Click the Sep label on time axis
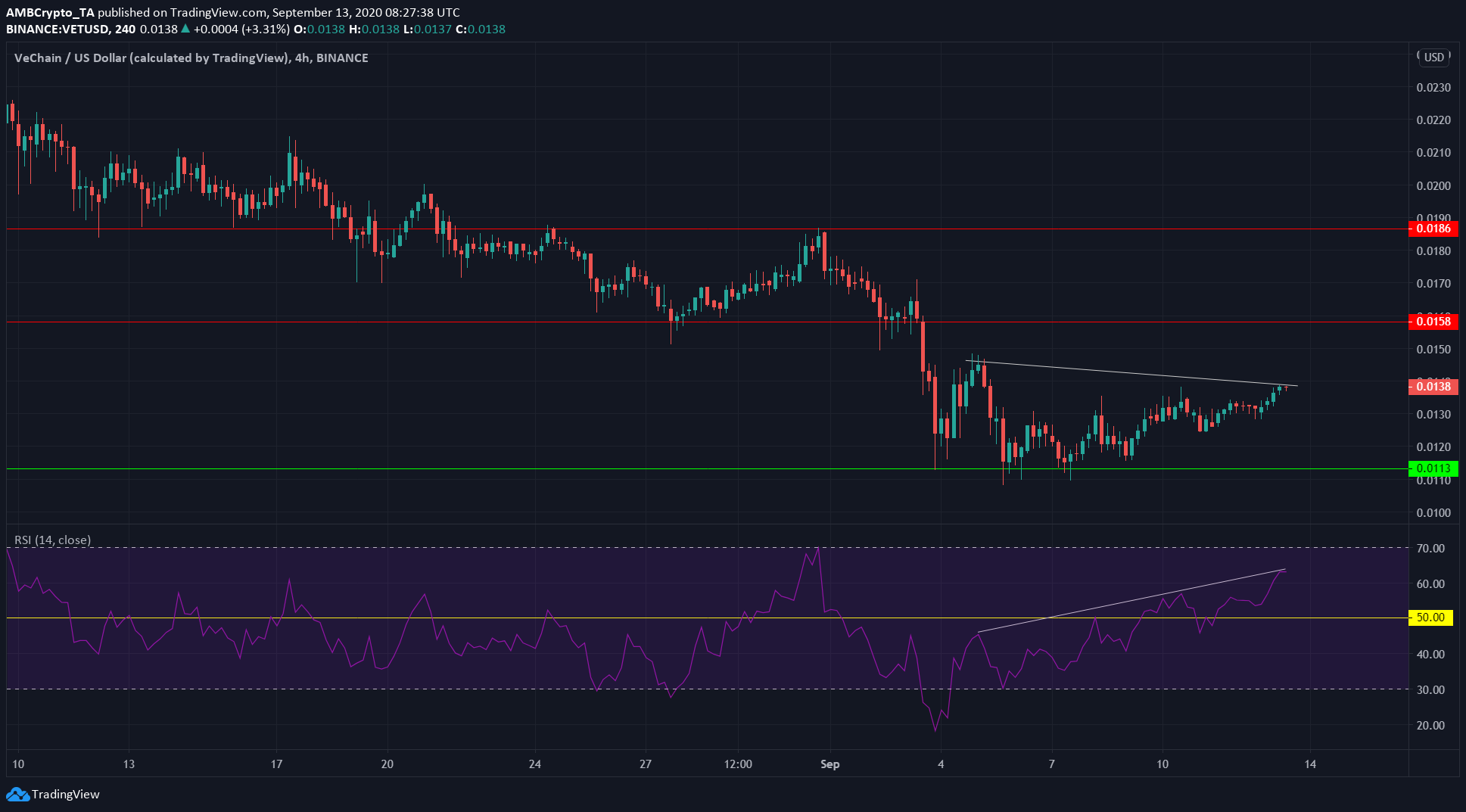 (x=830, y=764)
